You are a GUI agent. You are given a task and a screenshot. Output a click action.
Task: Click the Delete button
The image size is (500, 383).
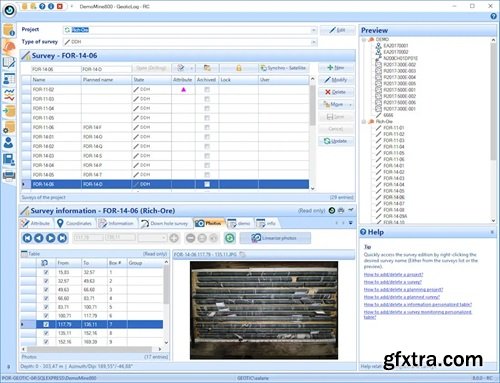pos(336,92)
